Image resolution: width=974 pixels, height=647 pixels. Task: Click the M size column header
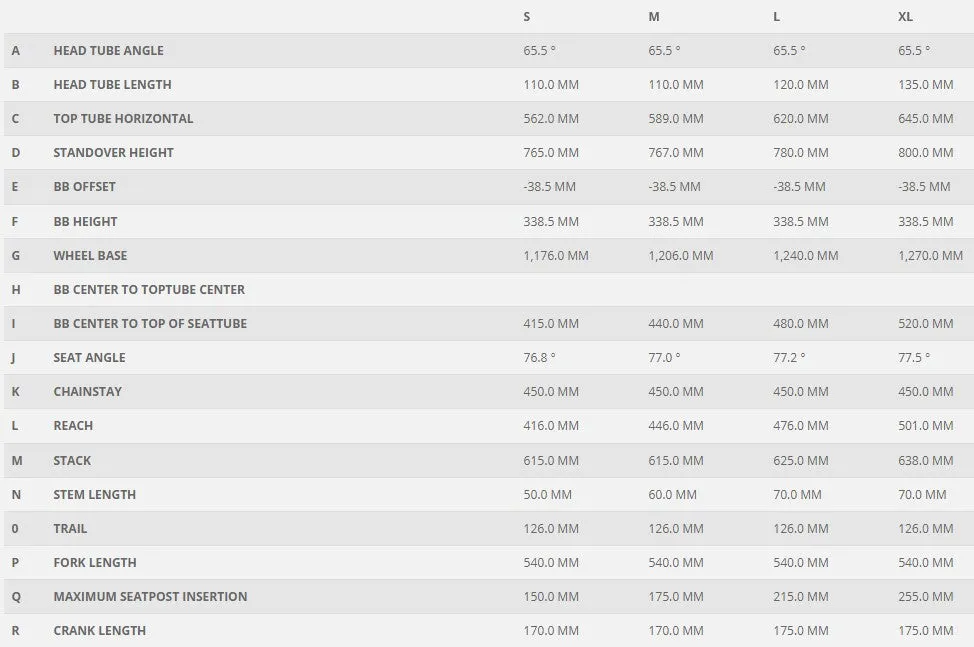(x=653, y=17)
